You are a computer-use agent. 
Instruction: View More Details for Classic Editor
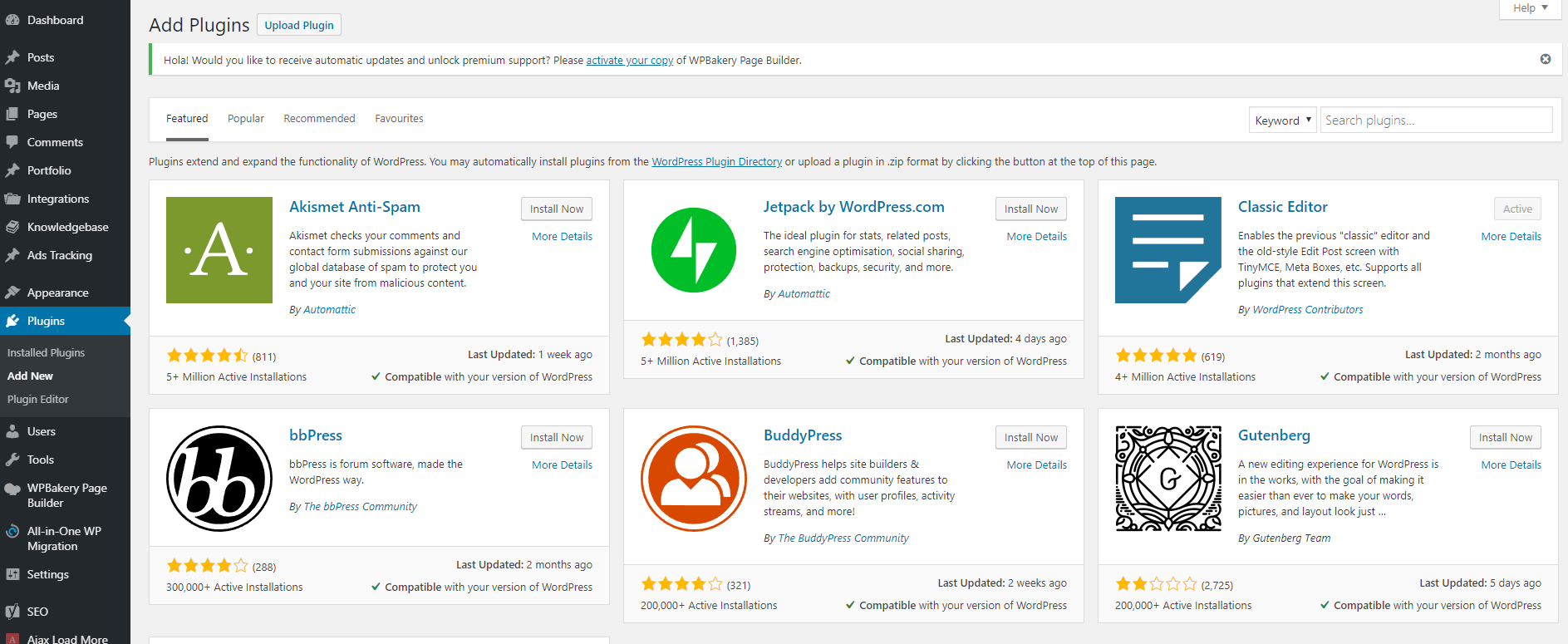pyautogui.click(x=1511, y=236)
